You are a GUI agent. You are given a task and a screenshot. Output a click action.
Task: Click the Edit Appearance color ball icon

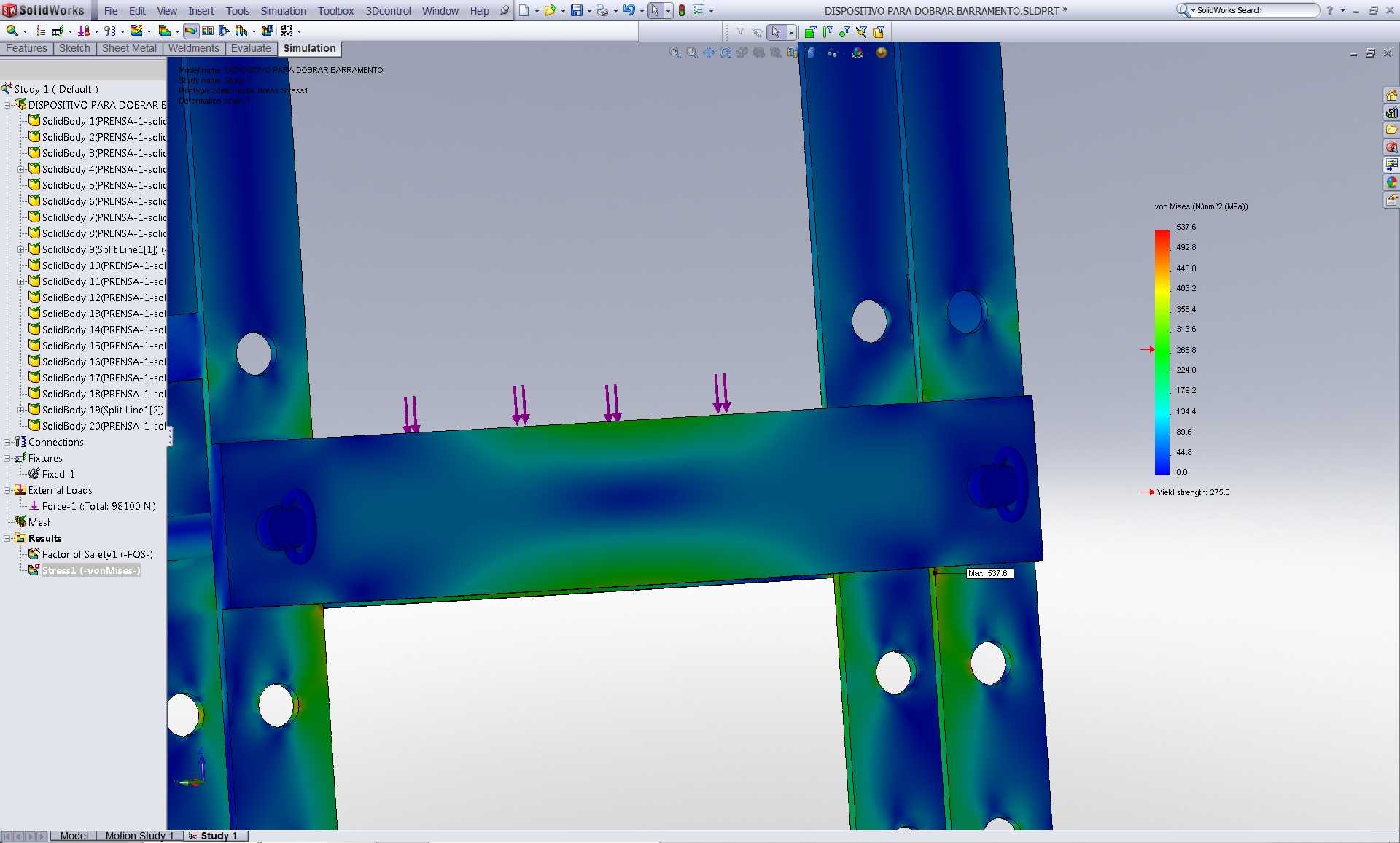click(857, 53)
